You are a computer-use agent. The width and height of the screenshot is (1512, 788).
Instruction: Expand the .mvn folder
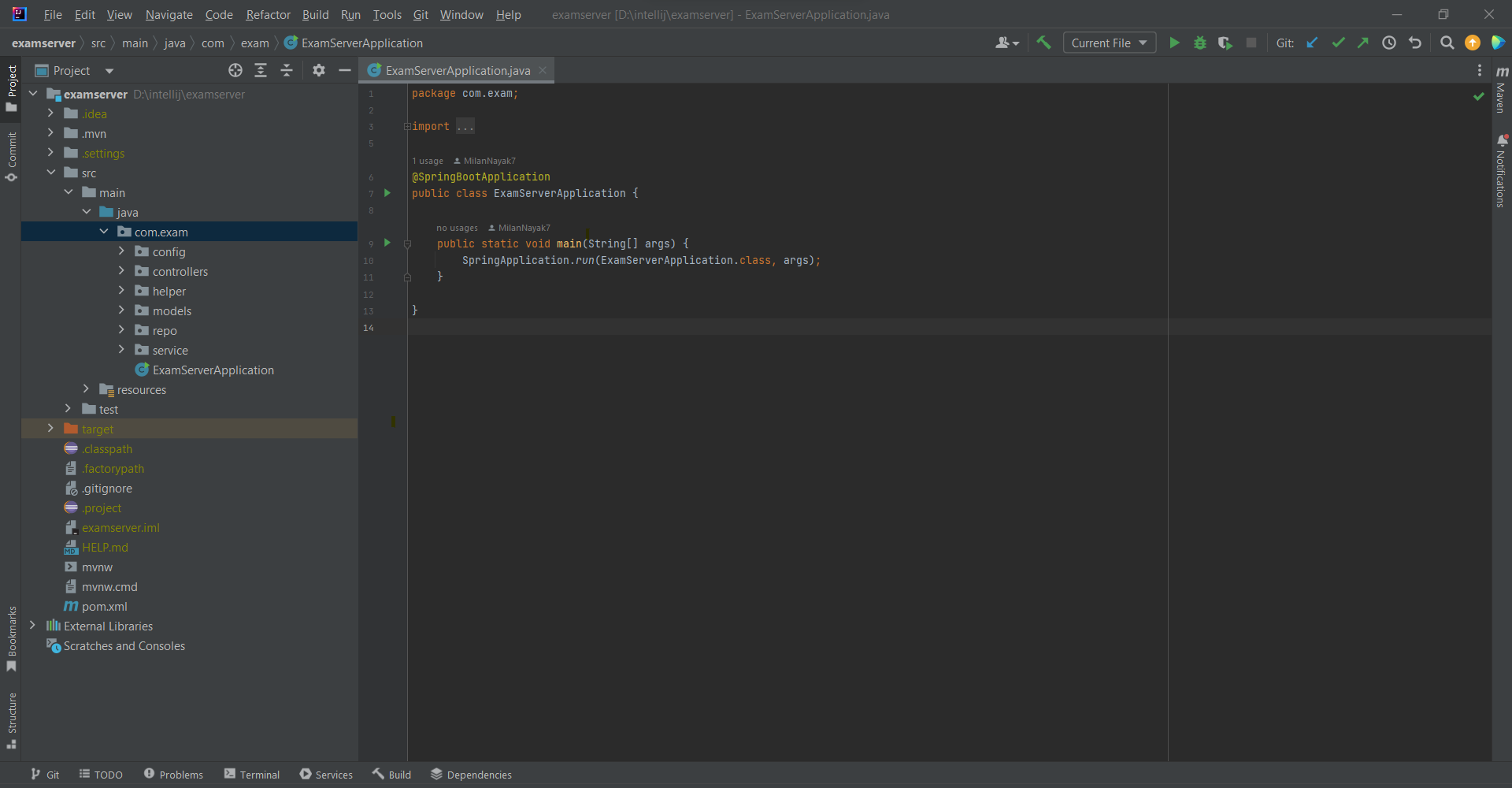pos(50,133)
